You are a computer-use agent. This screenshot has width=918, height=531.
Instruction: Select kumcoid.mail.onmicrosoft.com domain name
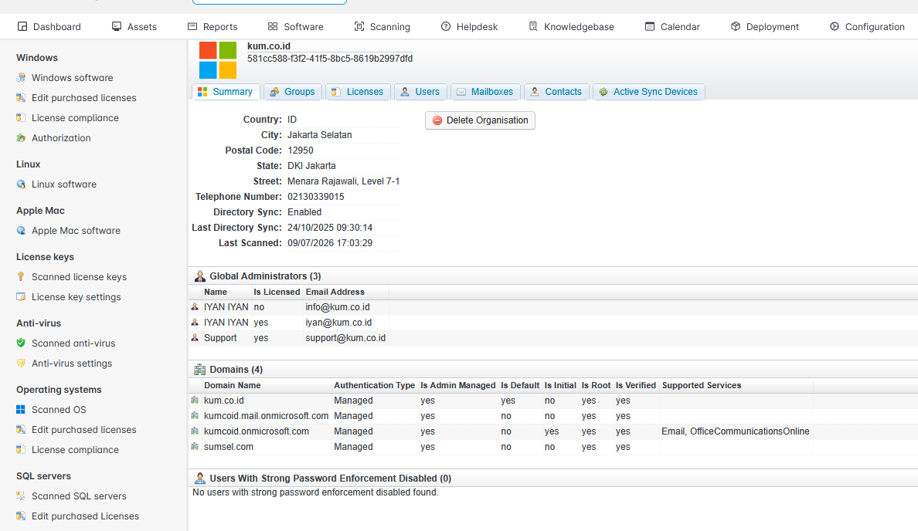click(x=266, y=416)
